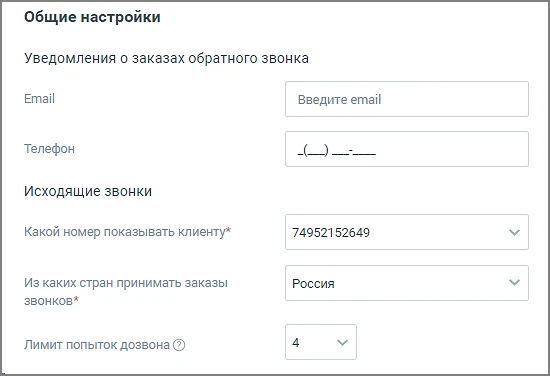Click the Уведомления о заказах обратного звонка heading
Image resolution: width=550 pixels, height=376 pixels.
[x=166, y=58]
